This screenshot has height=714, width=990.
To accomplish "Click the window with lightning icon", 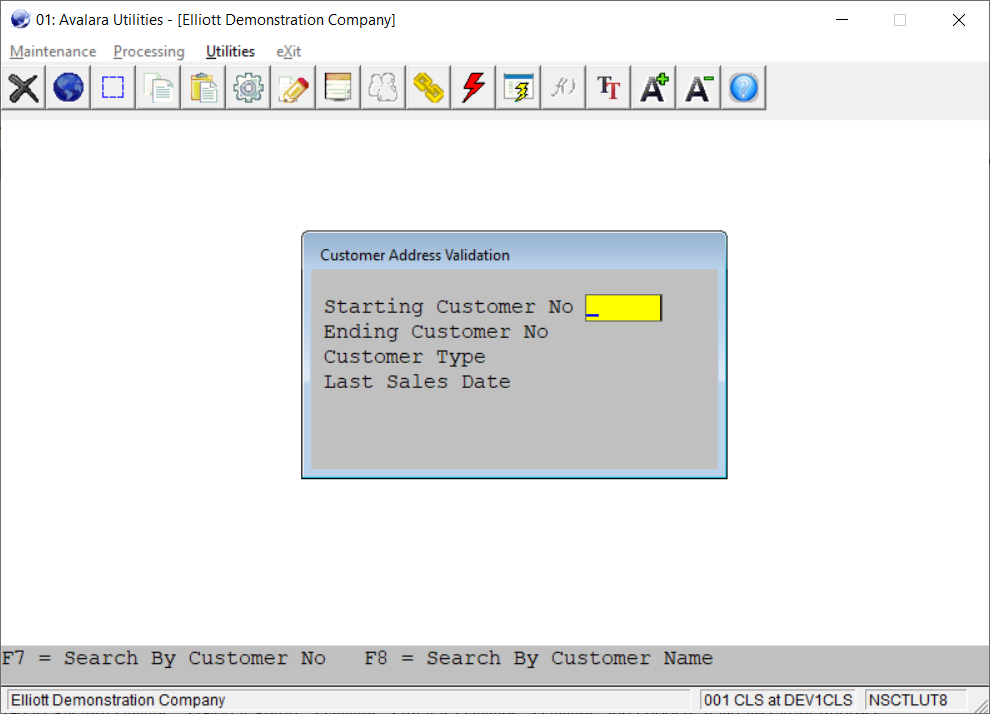I will 518,88.
